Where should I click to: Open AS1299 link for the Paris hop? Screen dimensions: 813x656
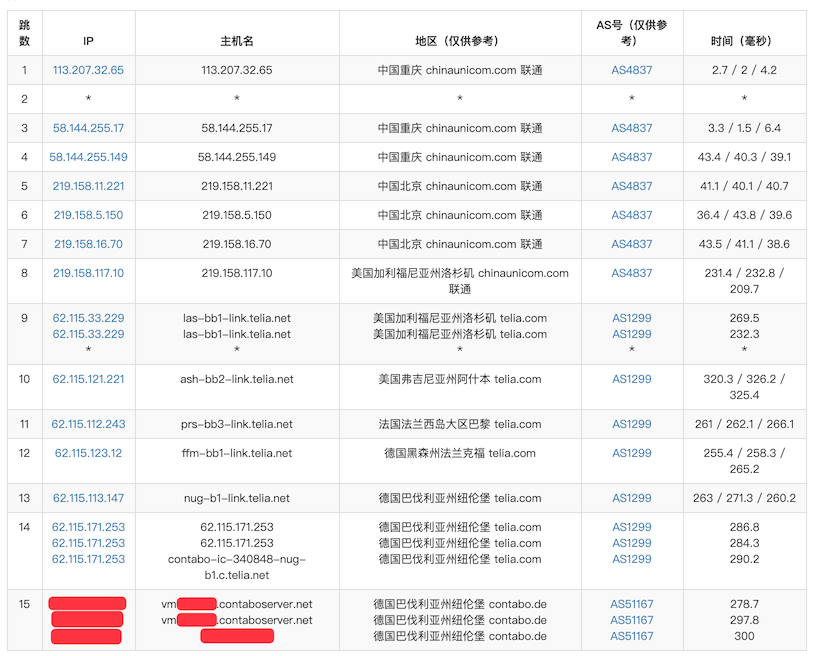631,424
